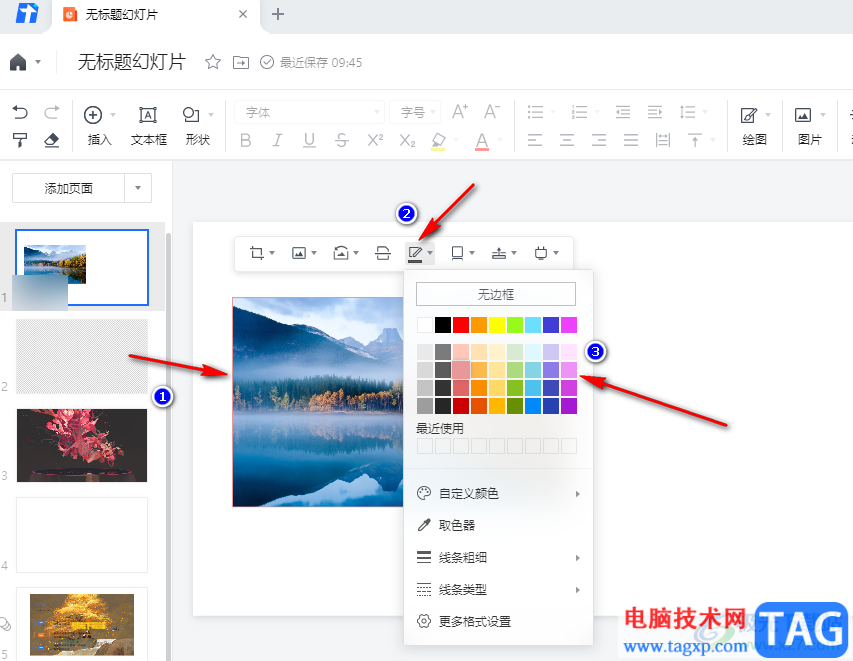Select the blank slide 4 thumbnail
Viewport: 853px width, 661px height.
pos(82,535)
